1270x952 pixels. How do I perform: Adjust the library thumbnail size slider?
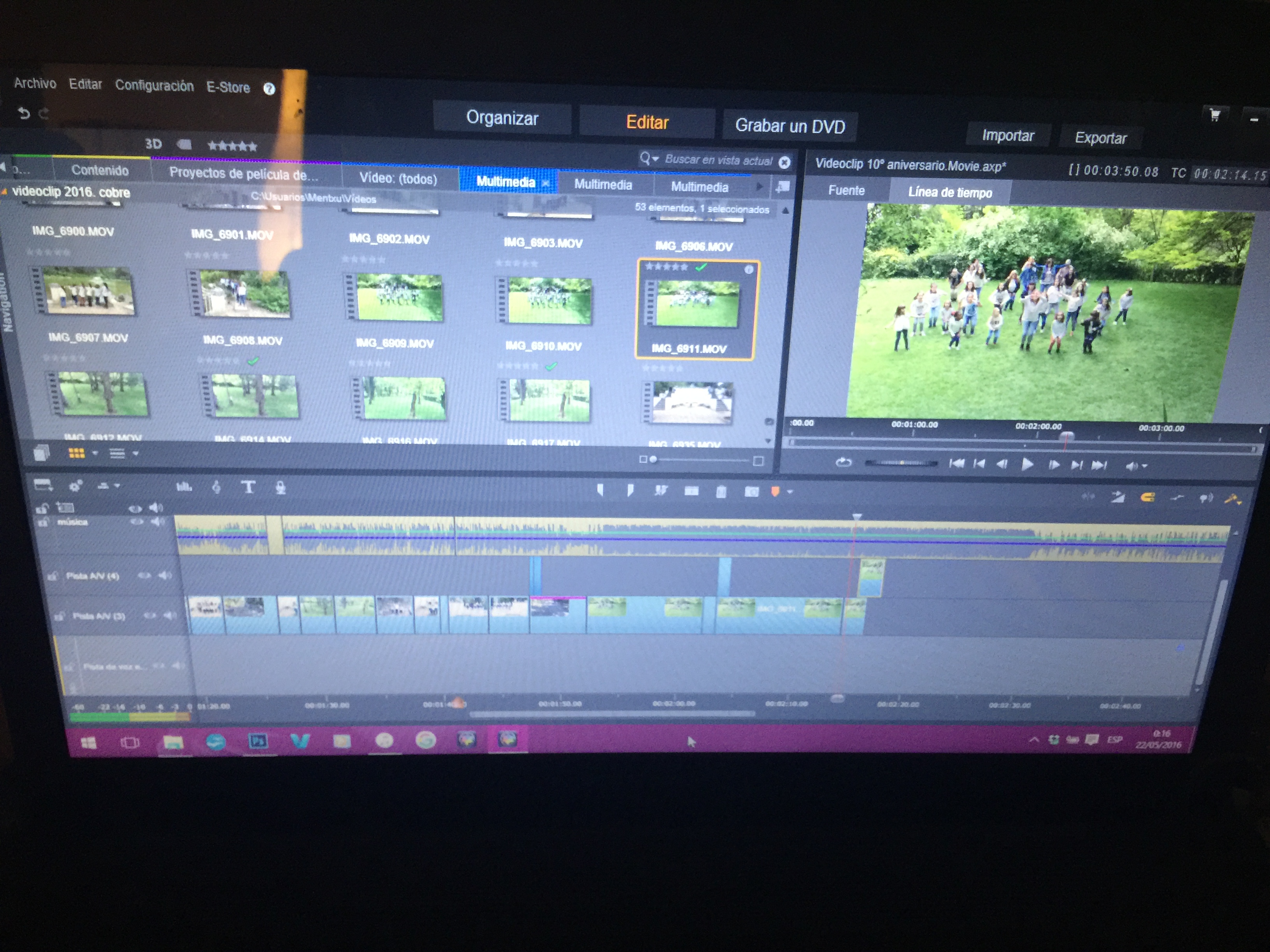pyautogui.click(x=701, y=460)
